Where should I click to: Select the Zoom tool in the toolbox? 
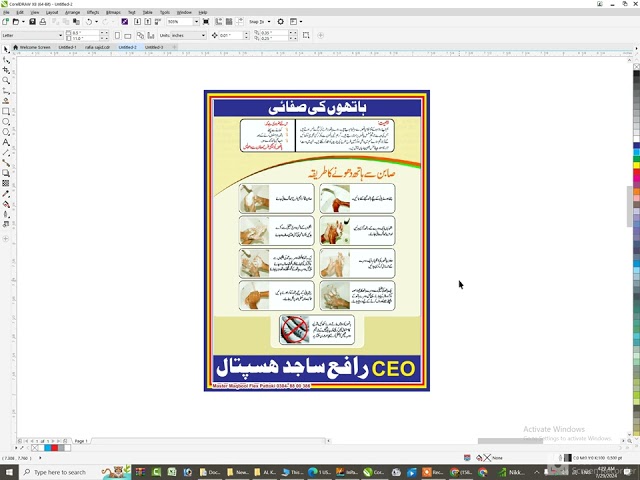6,80
